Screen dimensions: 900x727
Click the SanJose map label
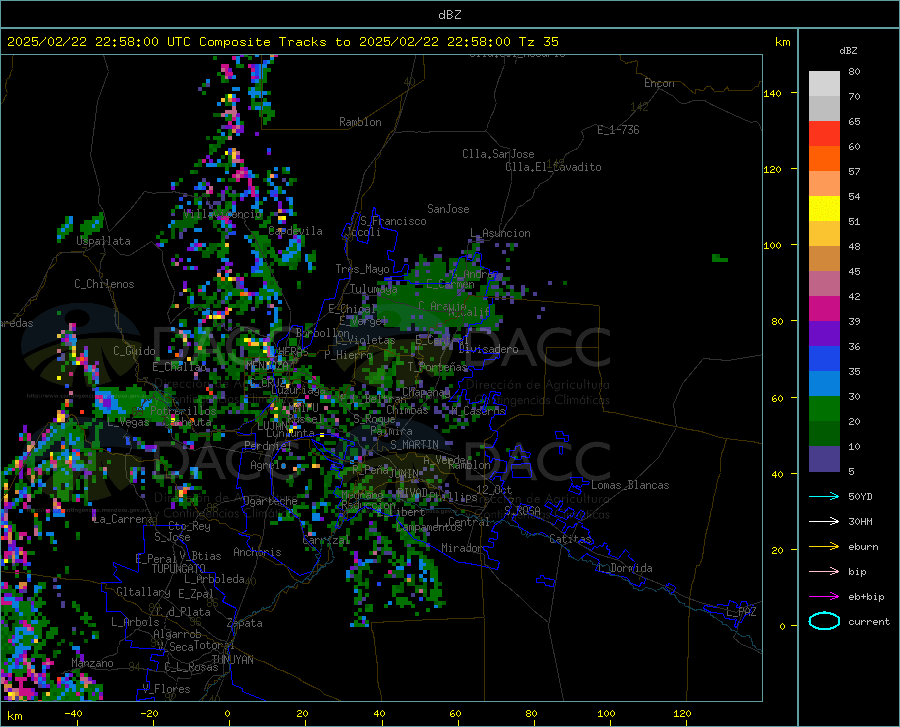(448, 209)
